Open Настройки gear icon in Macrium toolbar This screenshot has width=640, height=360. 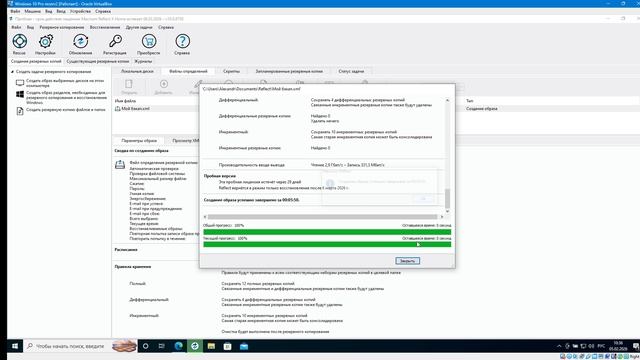click(x=45, y=42)
